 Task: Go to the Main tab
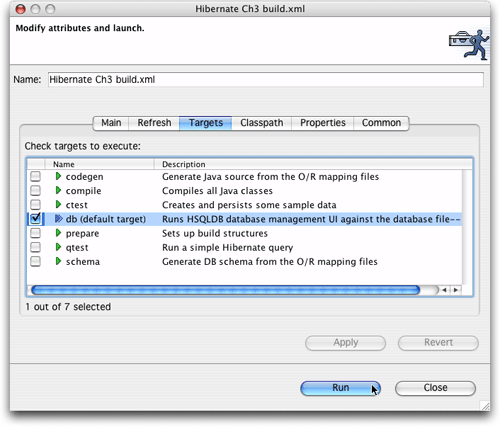click(111, 123)
